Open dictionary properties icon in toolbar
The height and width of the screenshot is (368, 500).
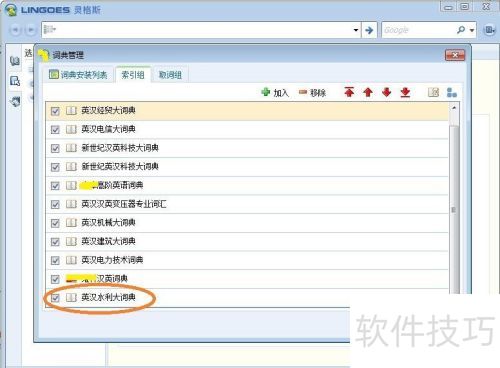pos(433,92)
